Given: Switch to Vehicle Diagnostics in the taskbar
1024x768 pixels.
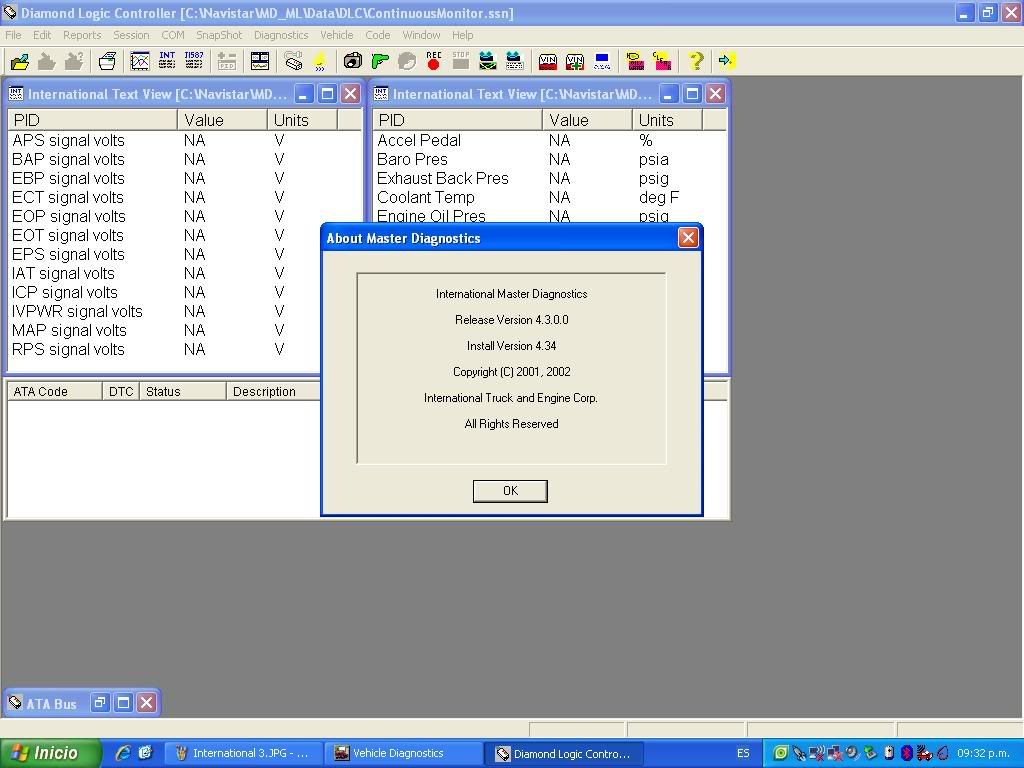Looking at the screenshot, I should [x=405, y=754].
